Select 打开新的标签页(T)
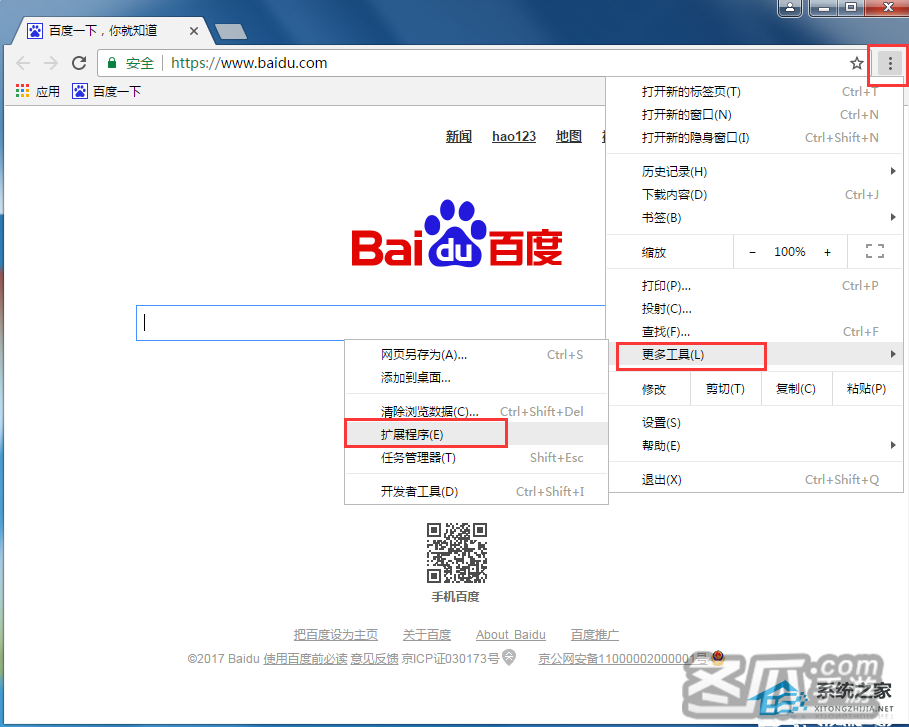 [755, 92]
